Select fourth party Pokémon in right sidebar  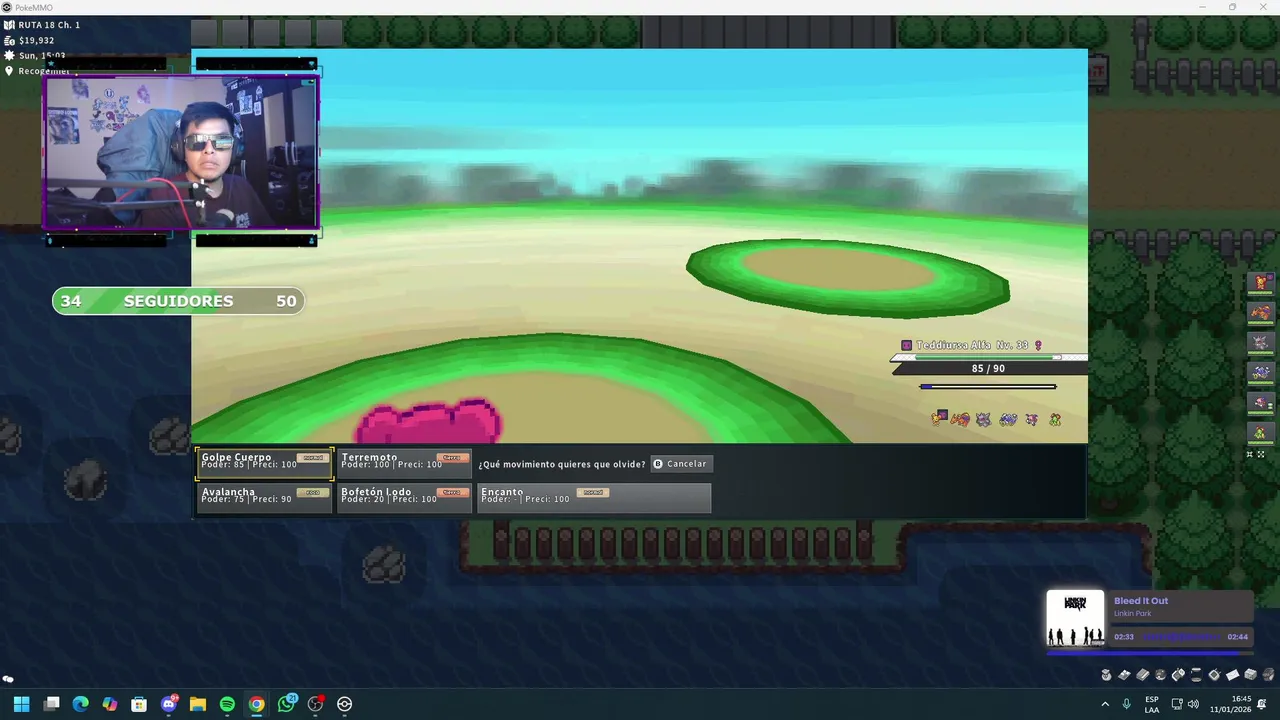click(x=1261, y=373)
